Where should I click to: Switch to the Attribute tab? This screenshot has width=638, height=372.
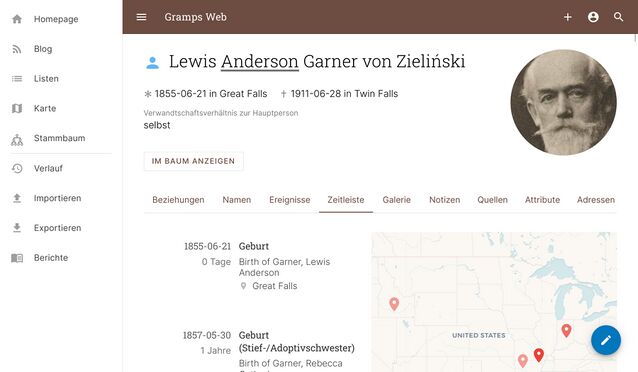(x=542, y=200)
